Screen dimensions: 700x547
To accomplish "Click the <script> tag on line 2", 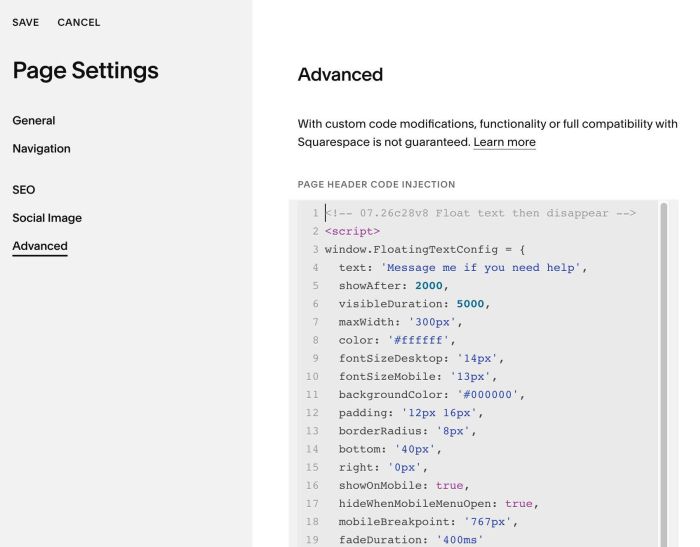I will pos(353,231).
